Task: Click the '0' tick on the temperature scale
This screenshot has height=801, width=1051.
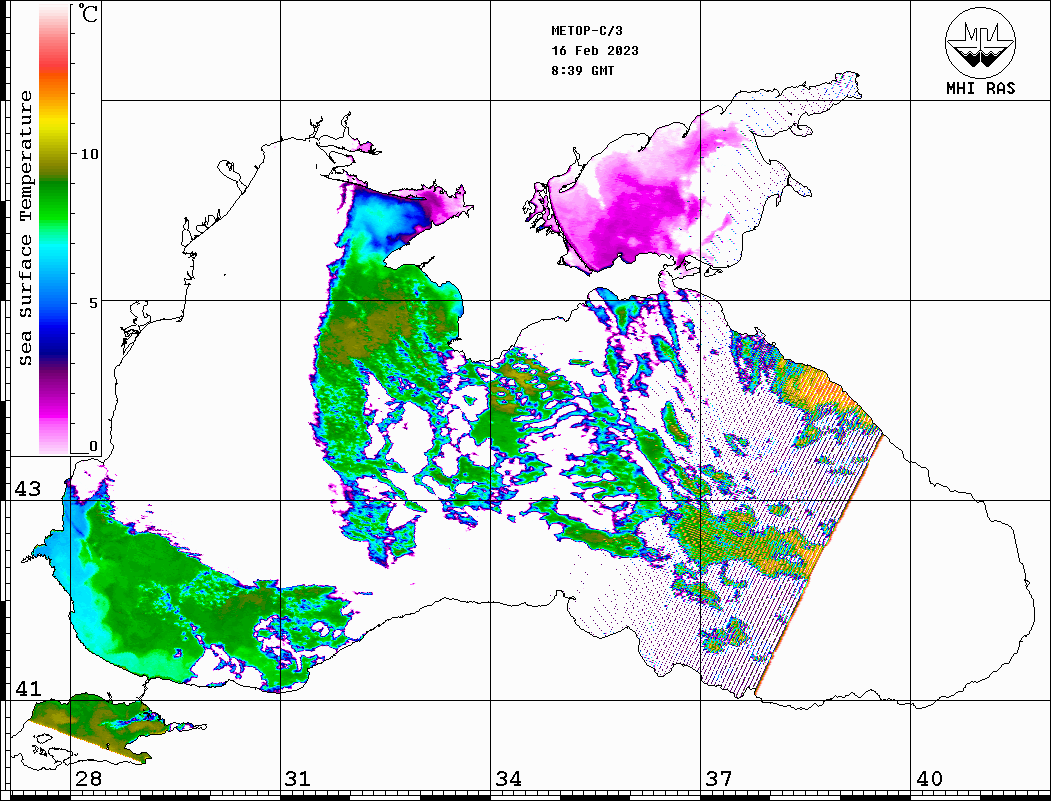Action: [x=93, y=446]
